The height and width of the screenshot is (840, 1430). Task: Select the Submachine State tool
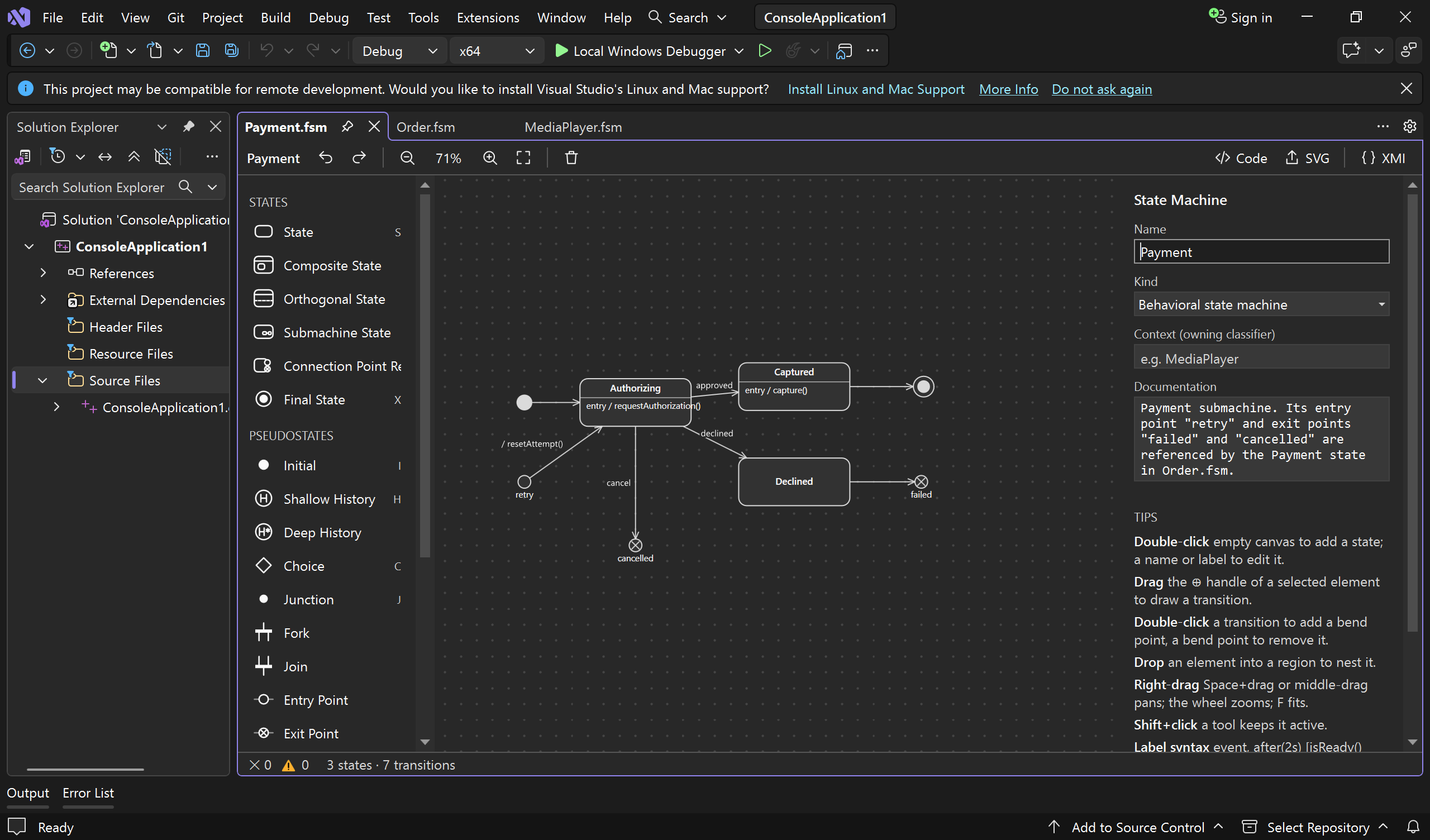pos(327,333)
